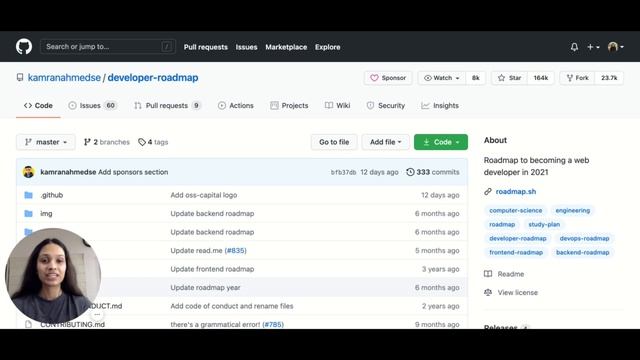Open Issues in the top navigation

[247, 47]
